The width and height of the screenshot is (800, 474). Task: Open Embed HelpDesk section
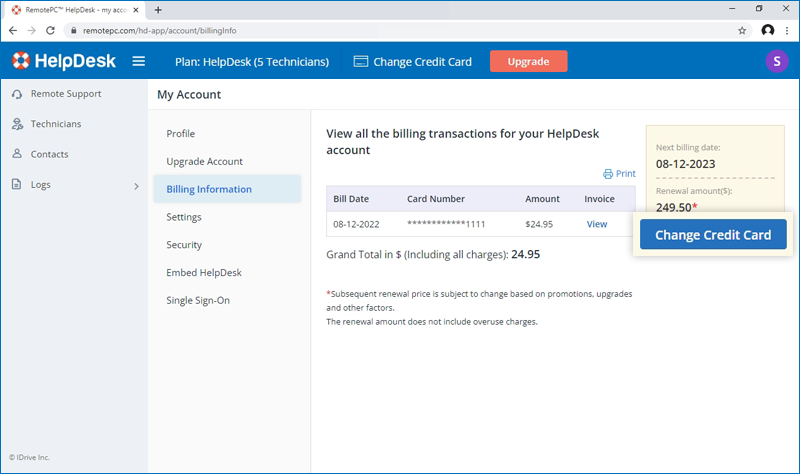pos(204,273)
